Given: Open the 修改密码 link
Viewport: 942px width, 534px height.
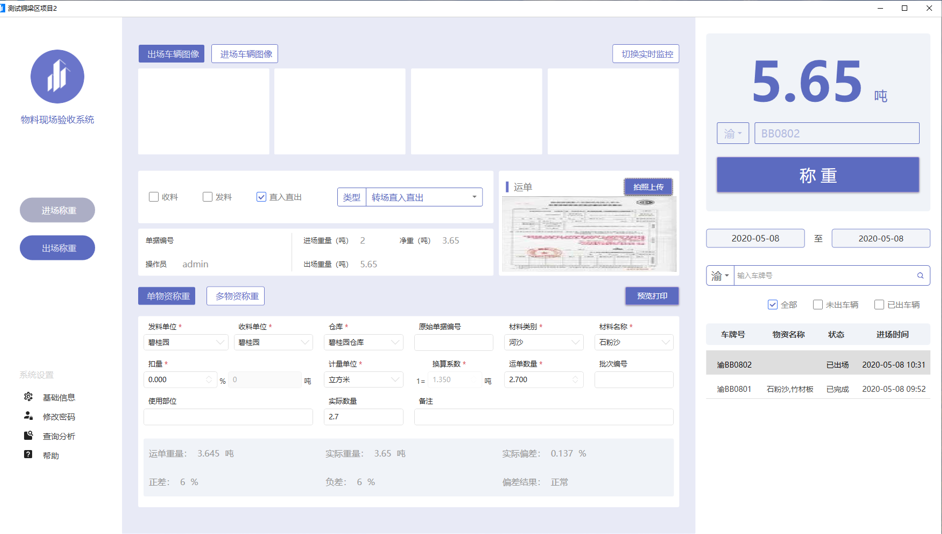Looking at the screenshot, I should [x=59, y=416].
